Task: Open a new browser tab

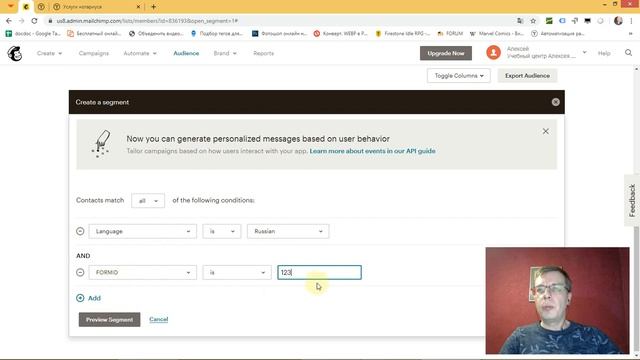Action: tap(153, 7)
